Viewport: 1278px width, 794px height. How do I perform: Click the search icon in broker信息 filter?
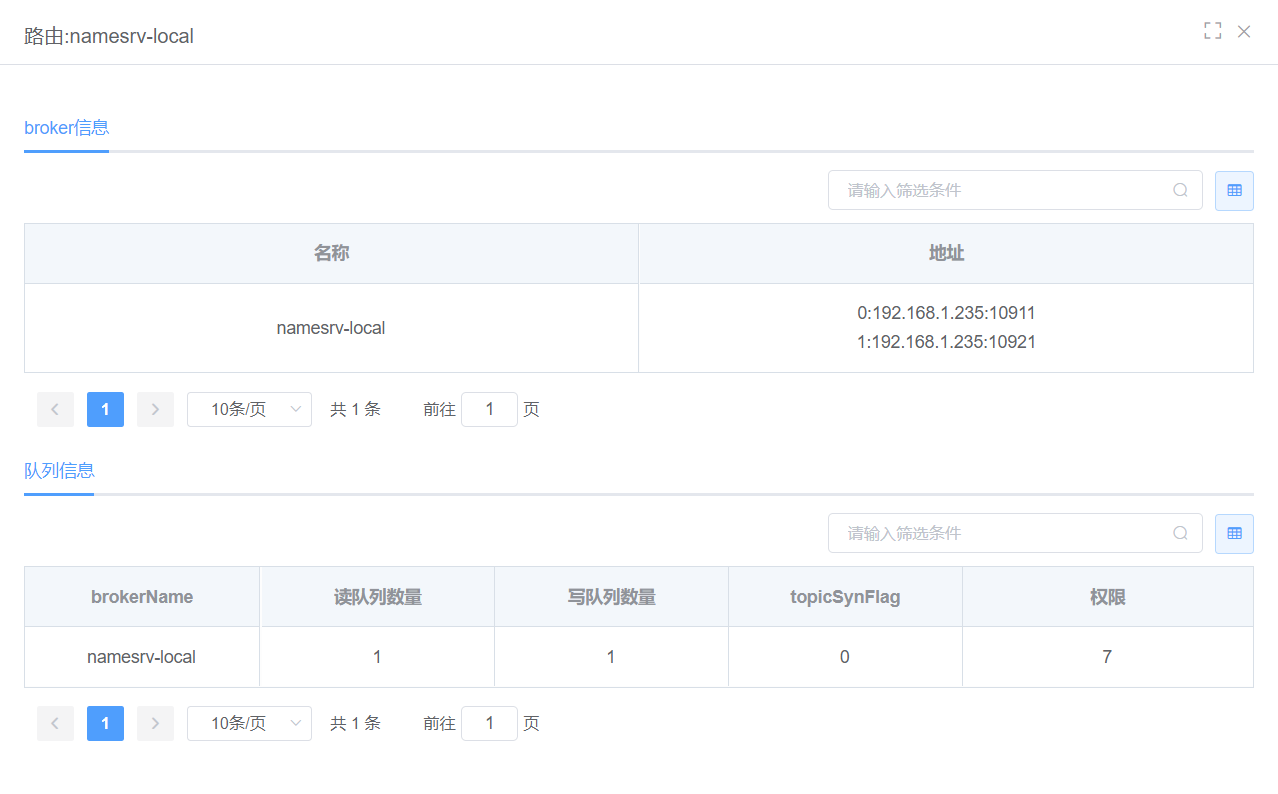click(x=1181, y=190)
